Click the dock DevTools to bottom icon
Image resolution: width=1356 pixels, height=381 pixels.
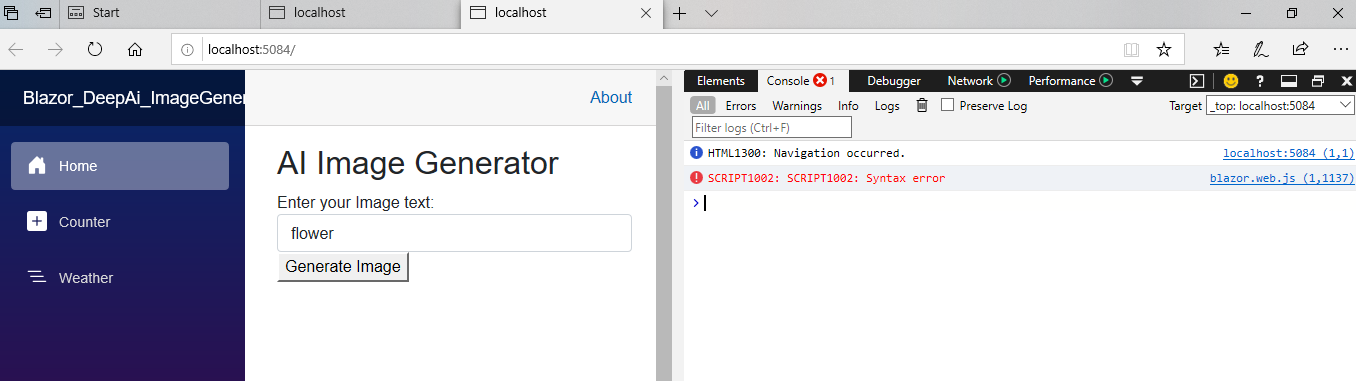pos(1289,81)
